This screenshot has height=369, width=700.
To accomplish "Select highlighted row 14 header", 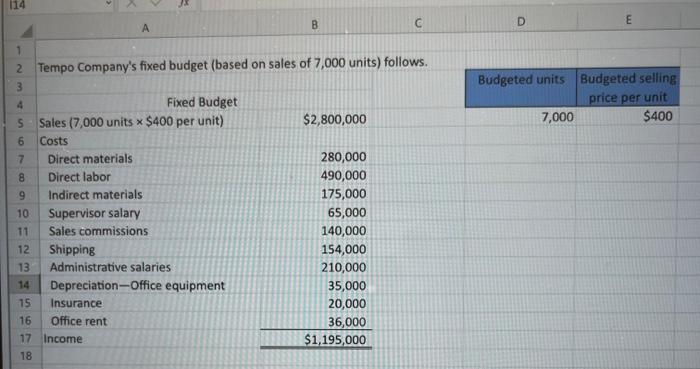I will [x=24, y=285].
